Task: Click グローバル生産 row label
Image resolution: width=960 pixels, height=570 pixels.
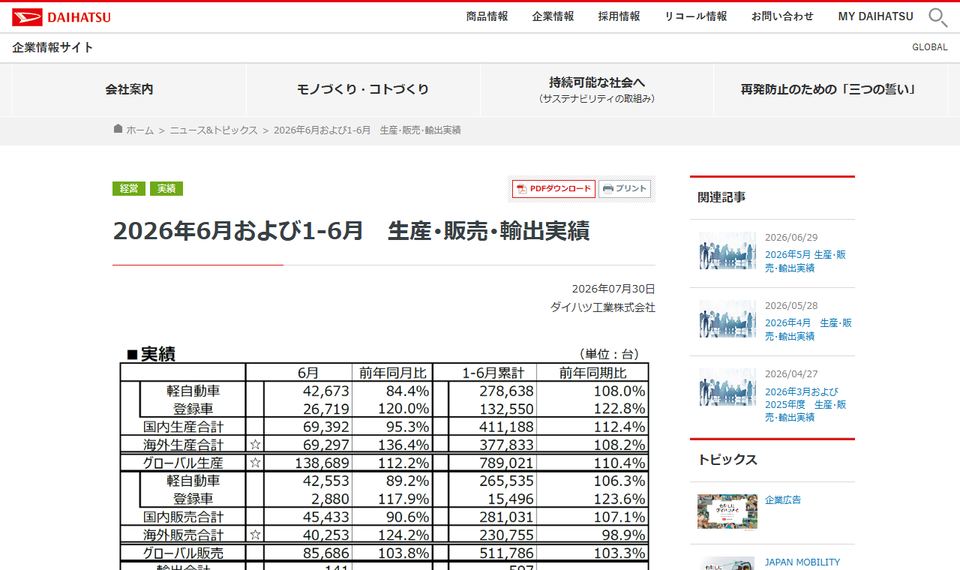Action: pyautogui.click(x=183, y=463)
